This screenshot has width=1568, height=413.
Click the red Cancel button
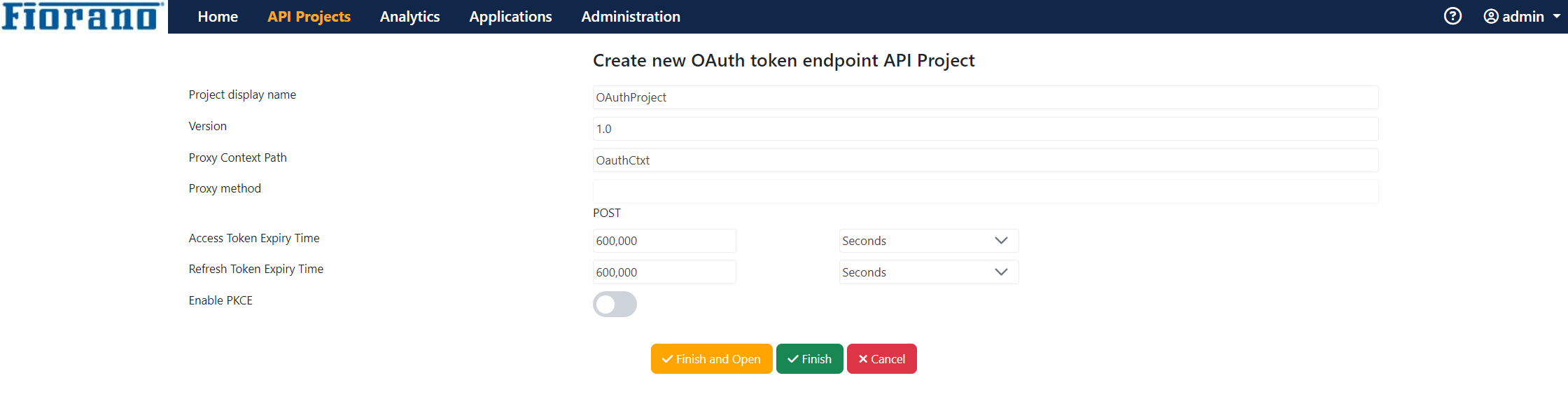pyautogui.click(x=881, y=359)
